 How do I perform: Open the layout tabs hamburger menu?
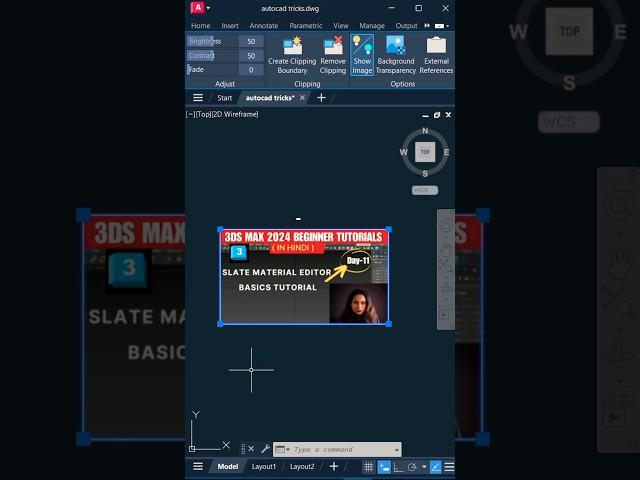[198, 466]
